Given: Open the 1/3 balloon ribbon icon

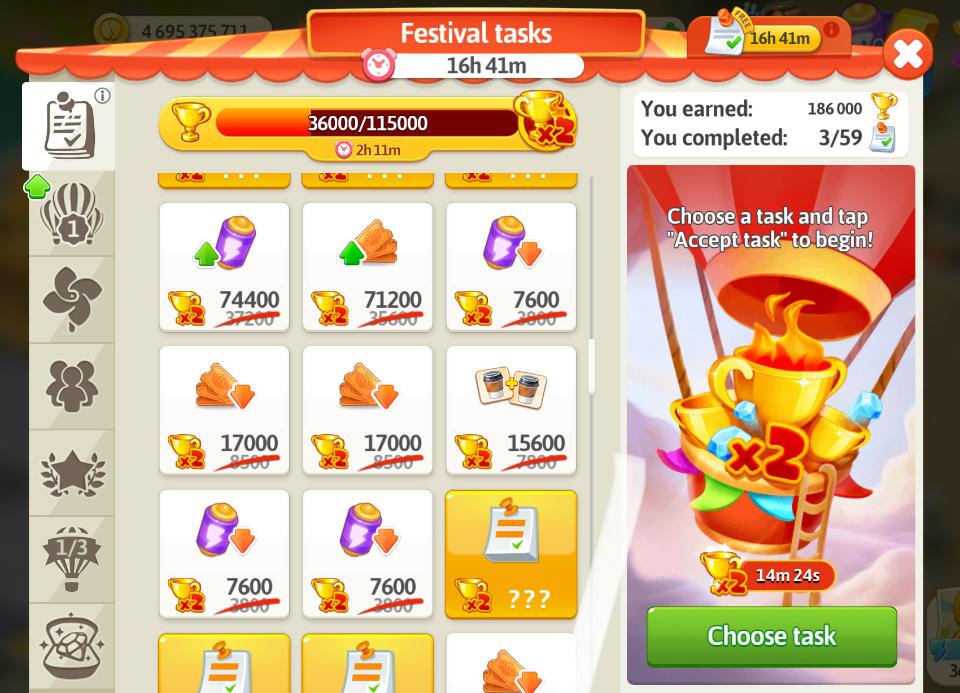Looking at the screenshot, I should [x=72, y=559].
